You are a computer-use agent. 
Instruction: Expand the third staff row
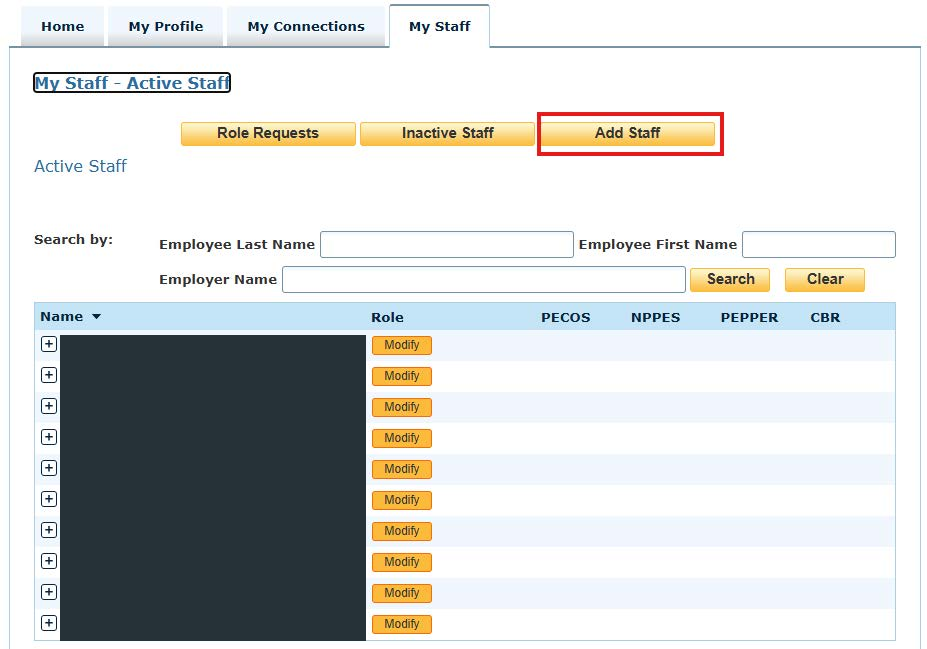pos(49,406)
